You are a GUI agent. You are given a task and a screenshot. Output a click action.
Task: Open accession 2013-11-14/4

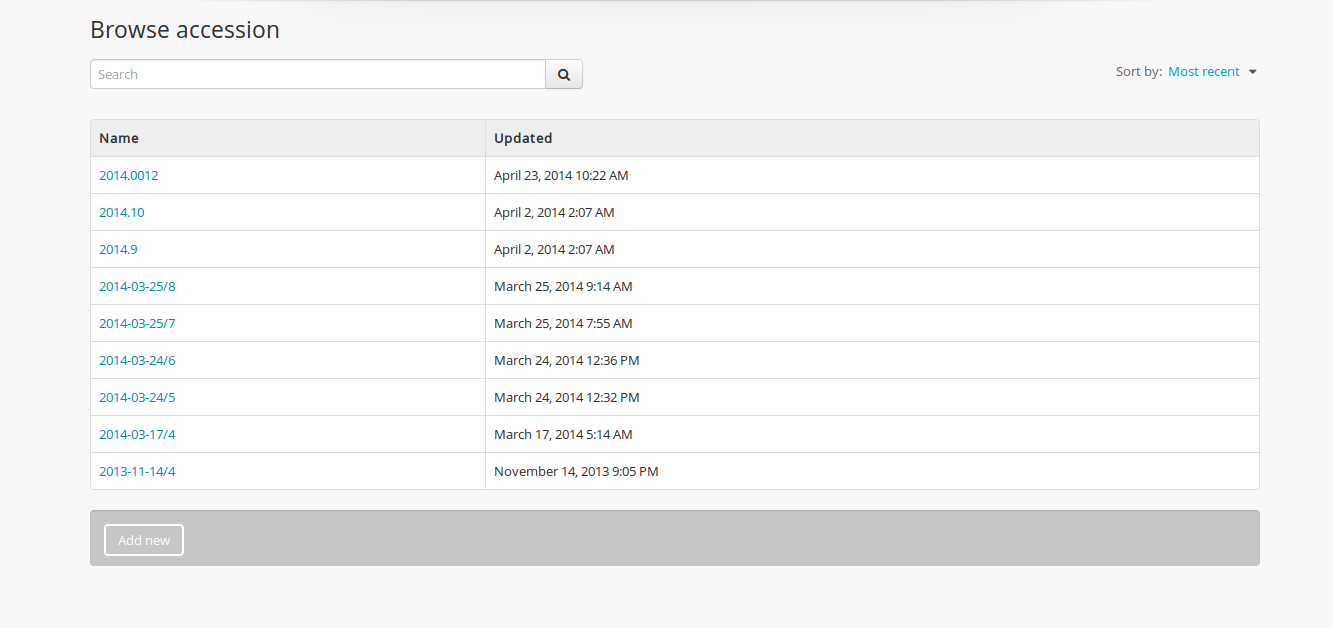(x=137, y=471)
